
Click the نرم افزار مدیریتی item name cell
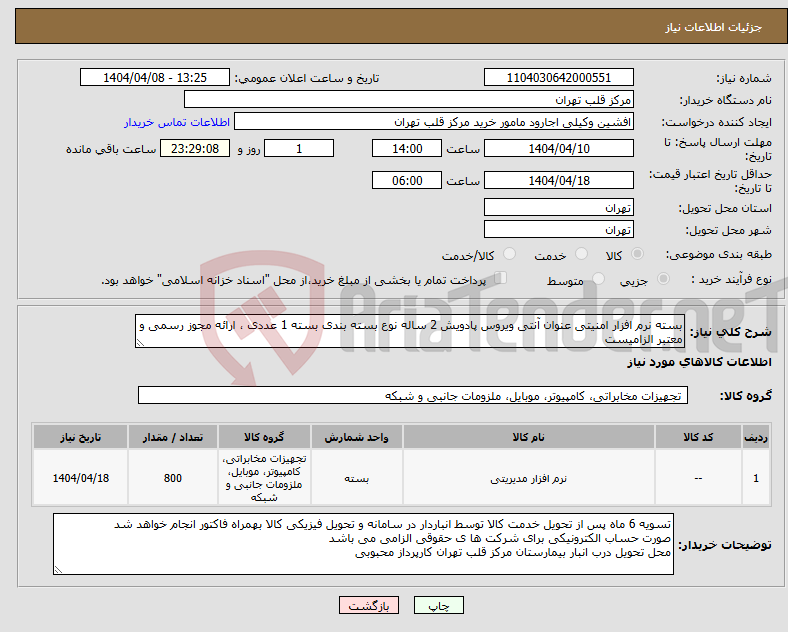pyautogui.click(x=528, y=478)
